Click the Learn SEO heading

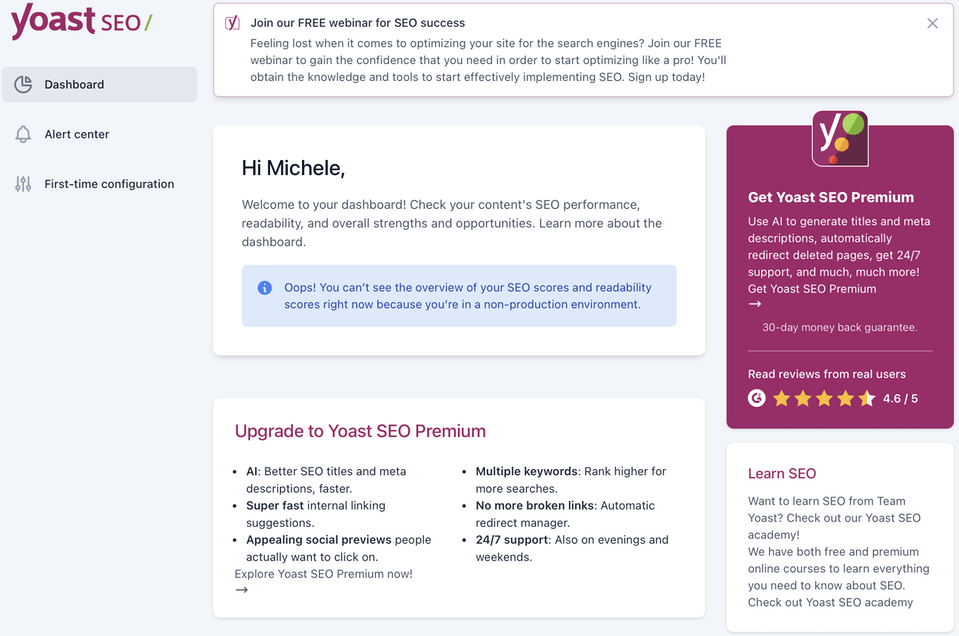782,473
